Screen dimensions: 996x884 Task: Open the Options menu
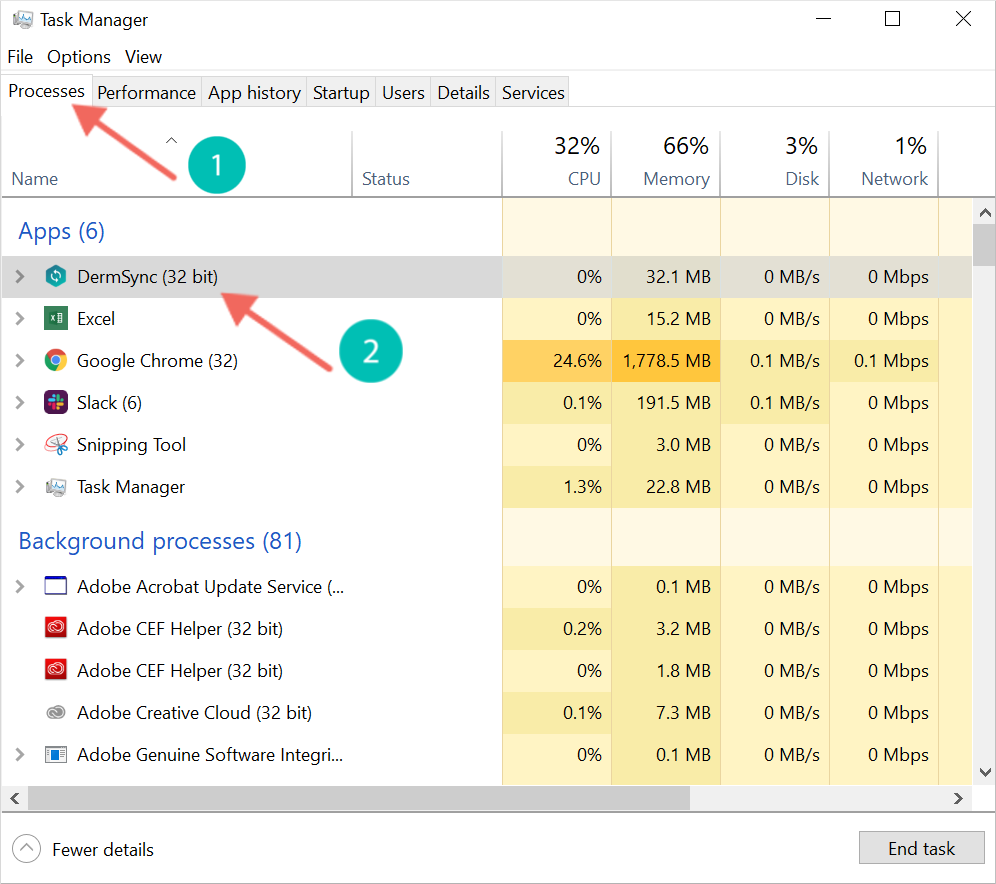[x=79, y=57]
